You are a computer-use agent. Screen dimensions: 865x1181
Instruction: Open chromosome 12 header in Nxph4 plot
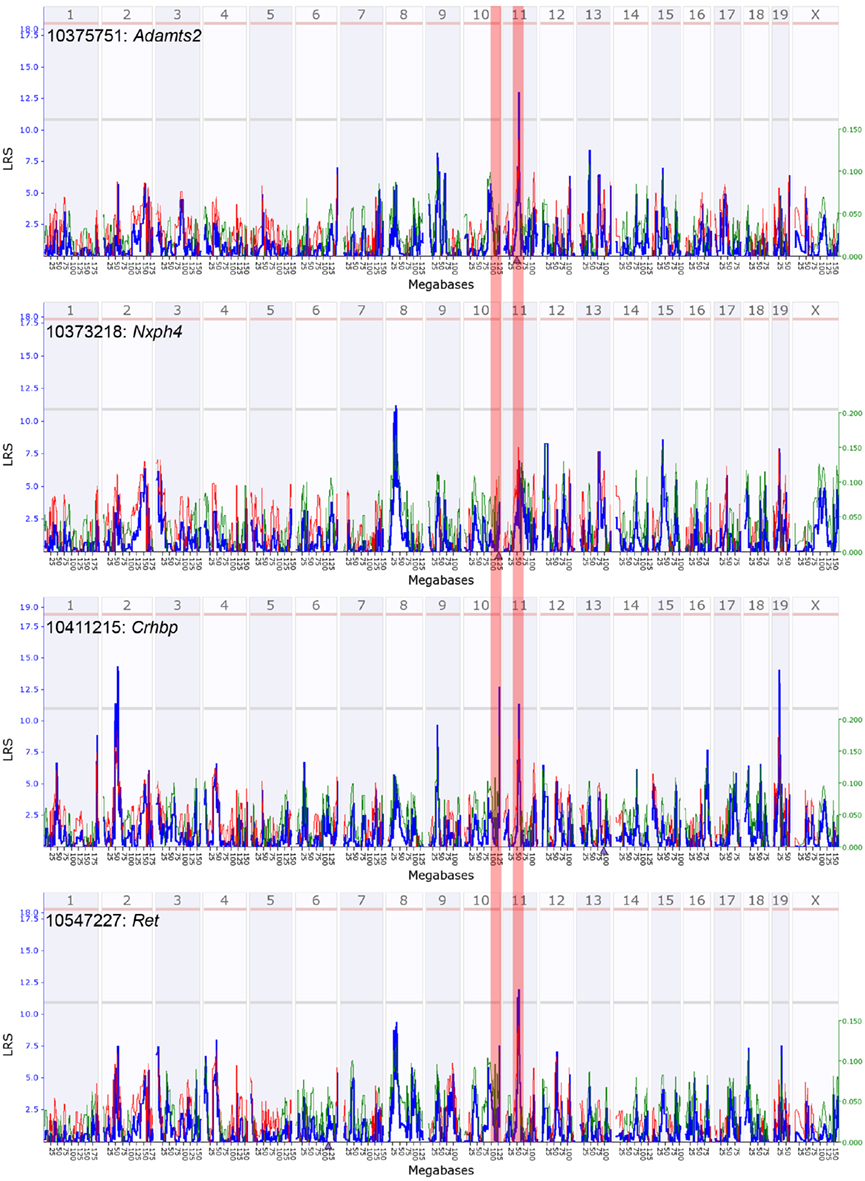click(556, 310)
